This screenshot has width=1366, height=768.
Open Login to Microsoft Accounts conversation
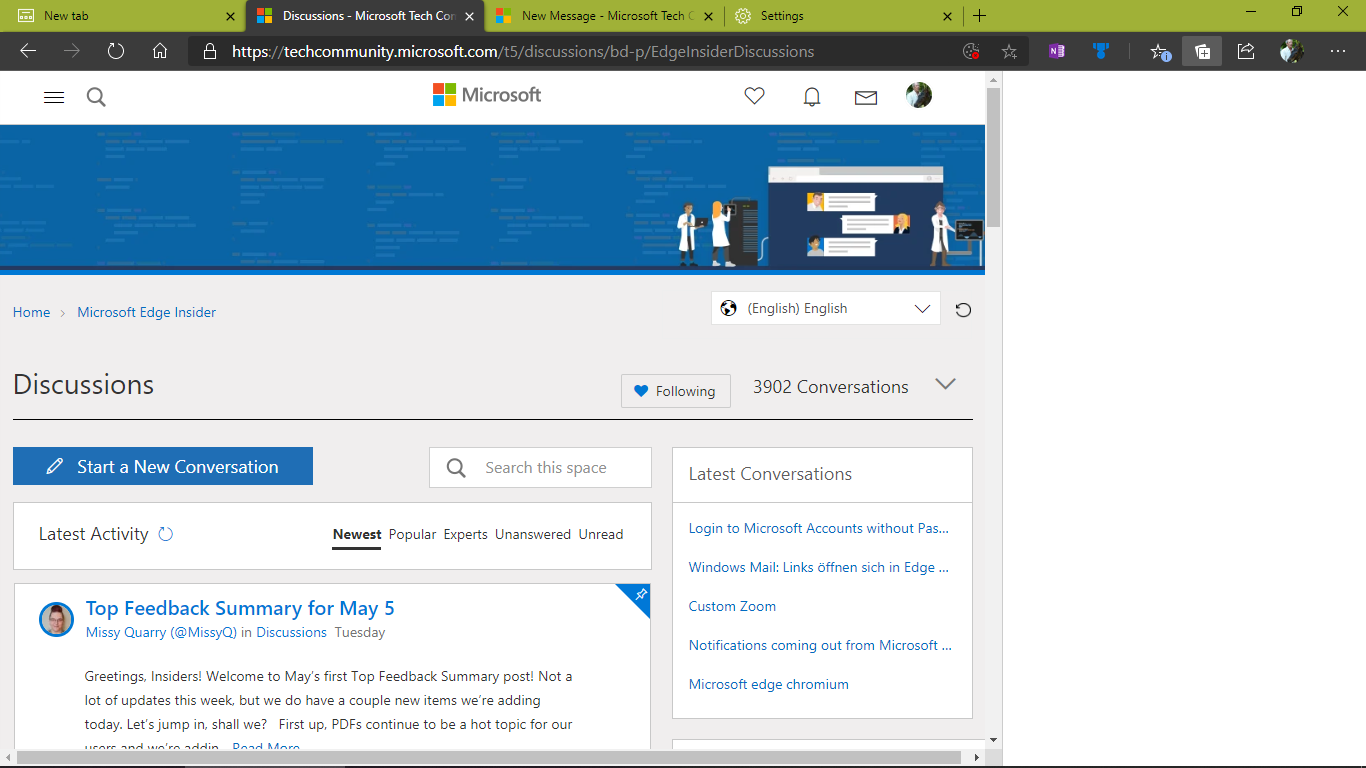[x=819, y=528]
